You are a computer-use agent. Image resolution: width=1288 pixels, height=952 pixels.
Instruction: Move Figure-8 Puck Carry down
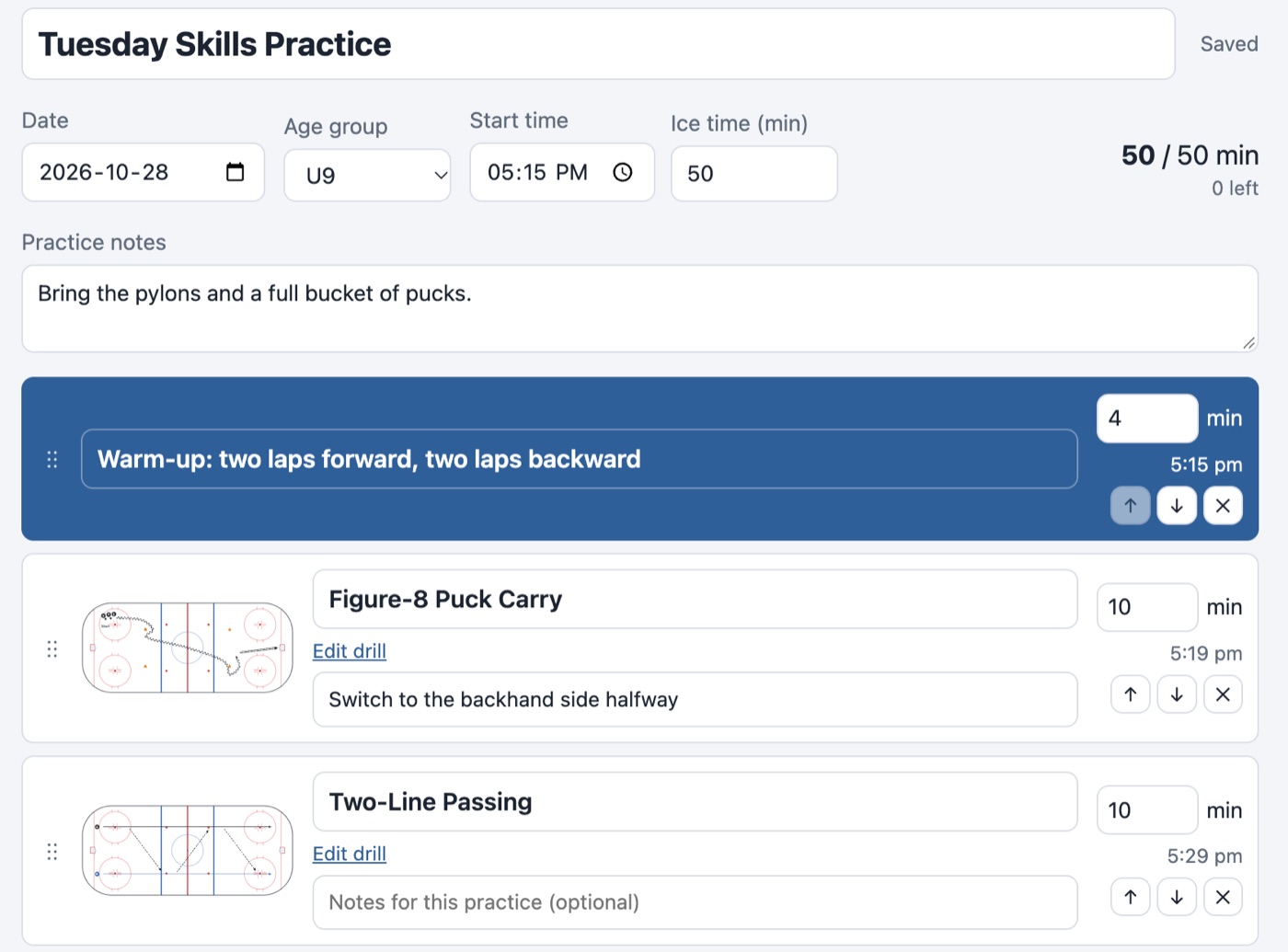(1177, 694)
